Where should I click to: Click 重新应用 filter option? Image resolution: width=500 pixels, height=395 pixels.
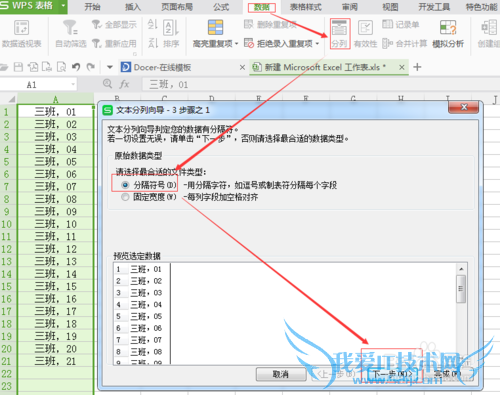tap(114, 43)
